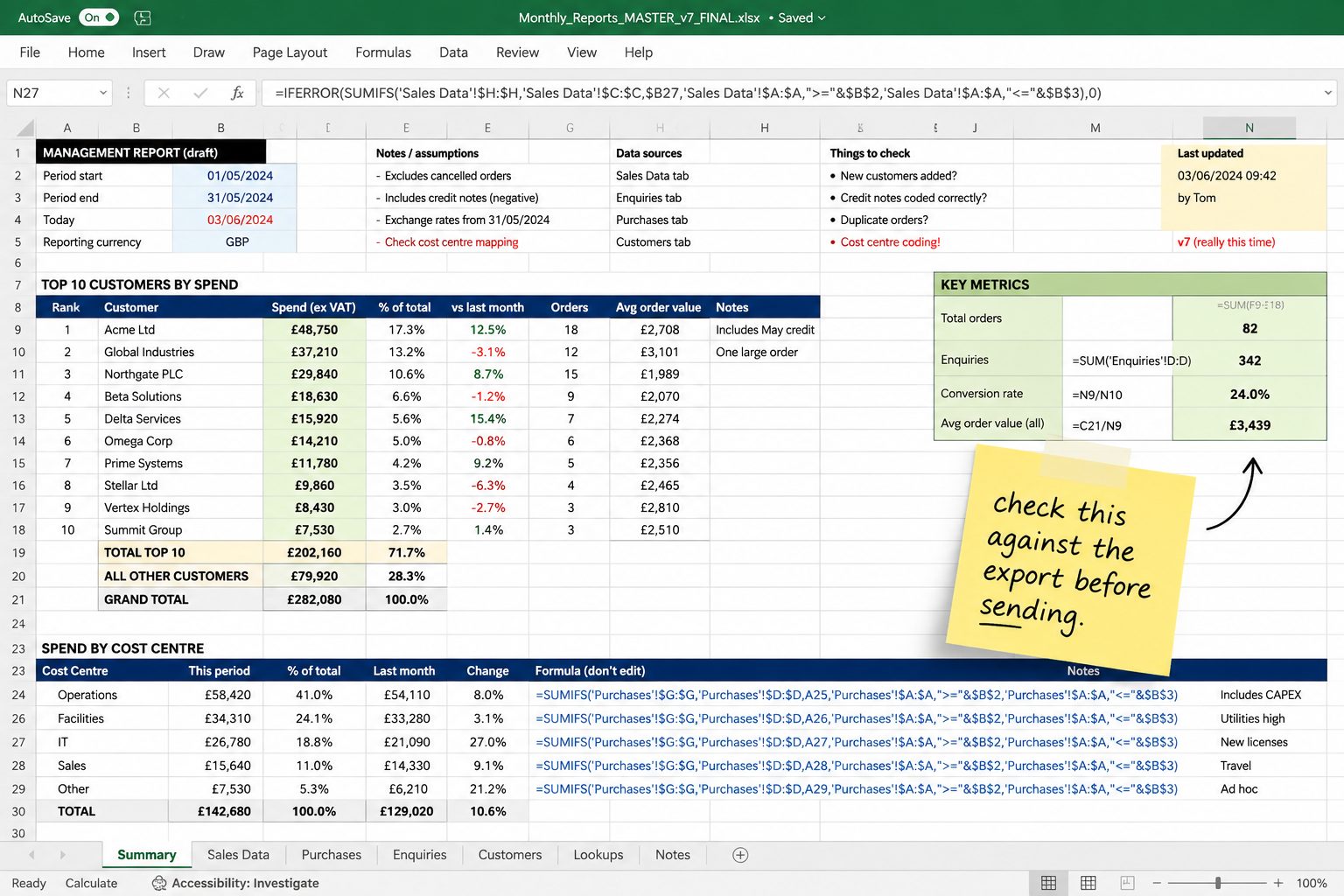Click the formula bar options dots
This screenshot has width=1344, height=896.
tap(128, 93)
